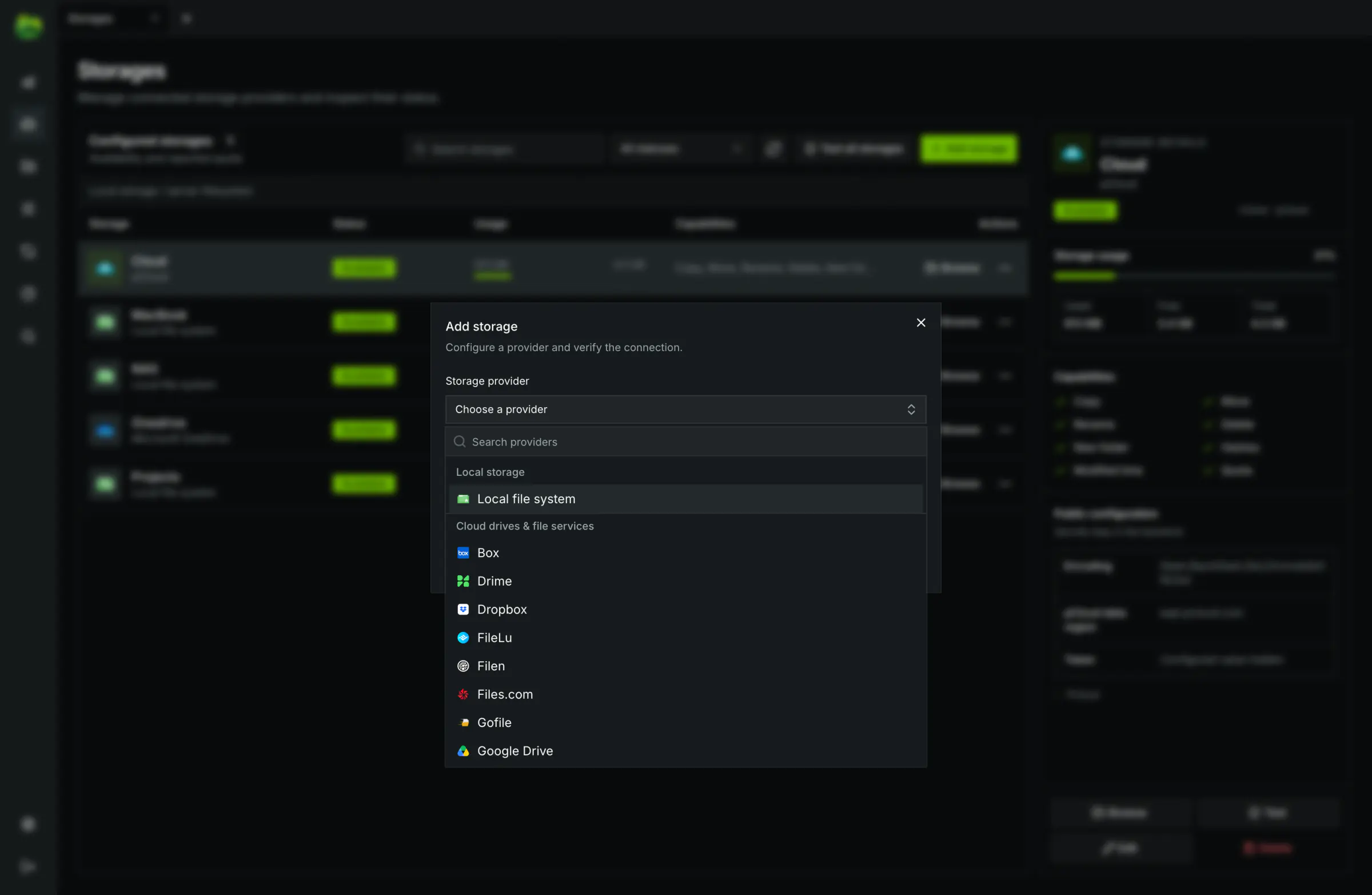
Task: Select the FileLu provider
Action: click(x=685, y=638)
